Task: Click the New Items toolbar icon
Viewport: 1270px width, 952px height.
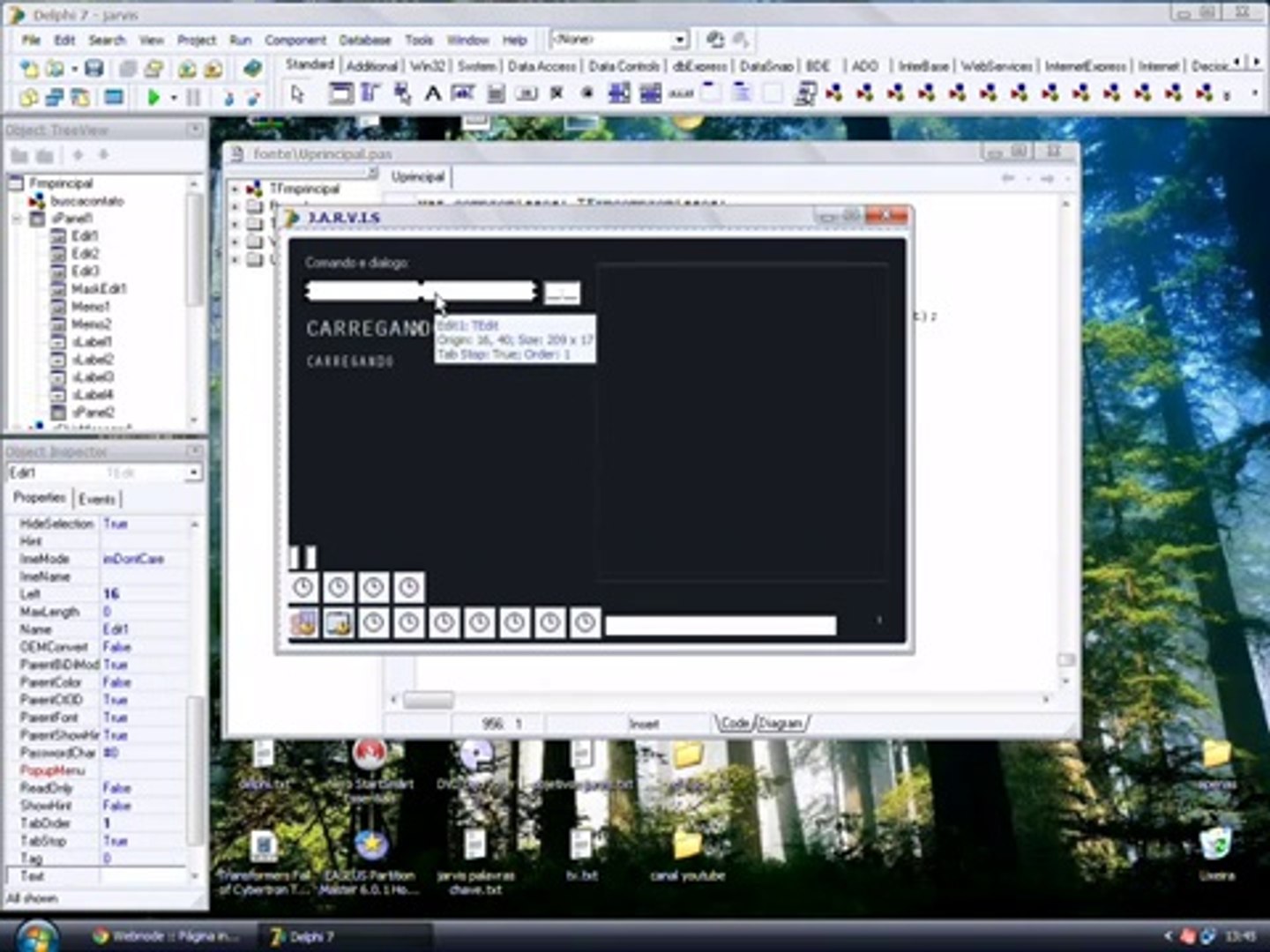Action: tap(29, 68)
